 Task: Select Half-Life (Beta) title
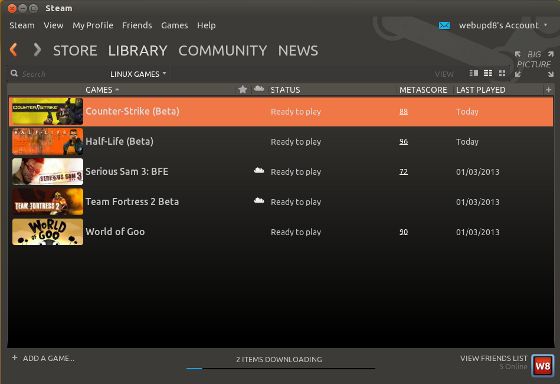[x=120, y=141]
